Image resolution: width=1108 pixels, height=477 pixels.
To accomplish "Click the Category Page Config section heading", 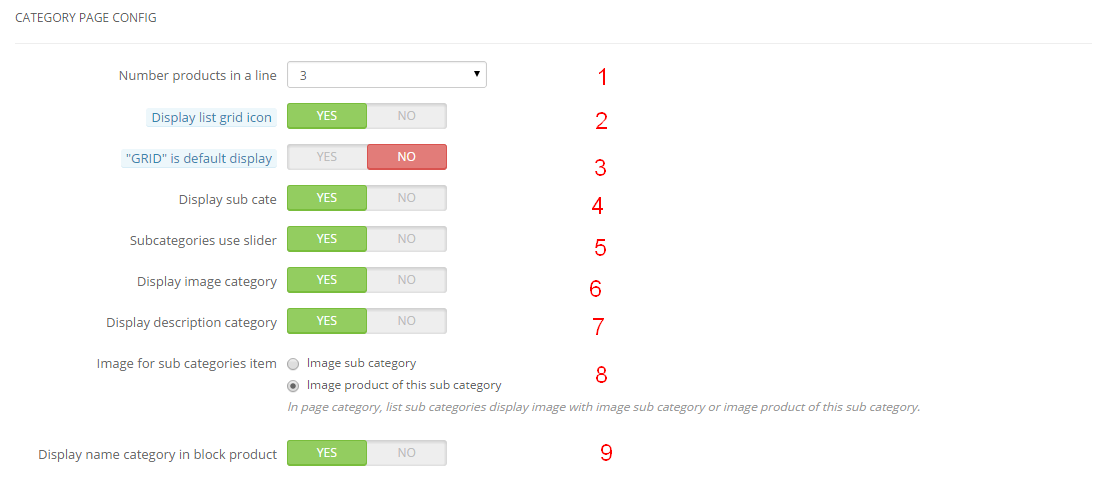I will (86, 18).
